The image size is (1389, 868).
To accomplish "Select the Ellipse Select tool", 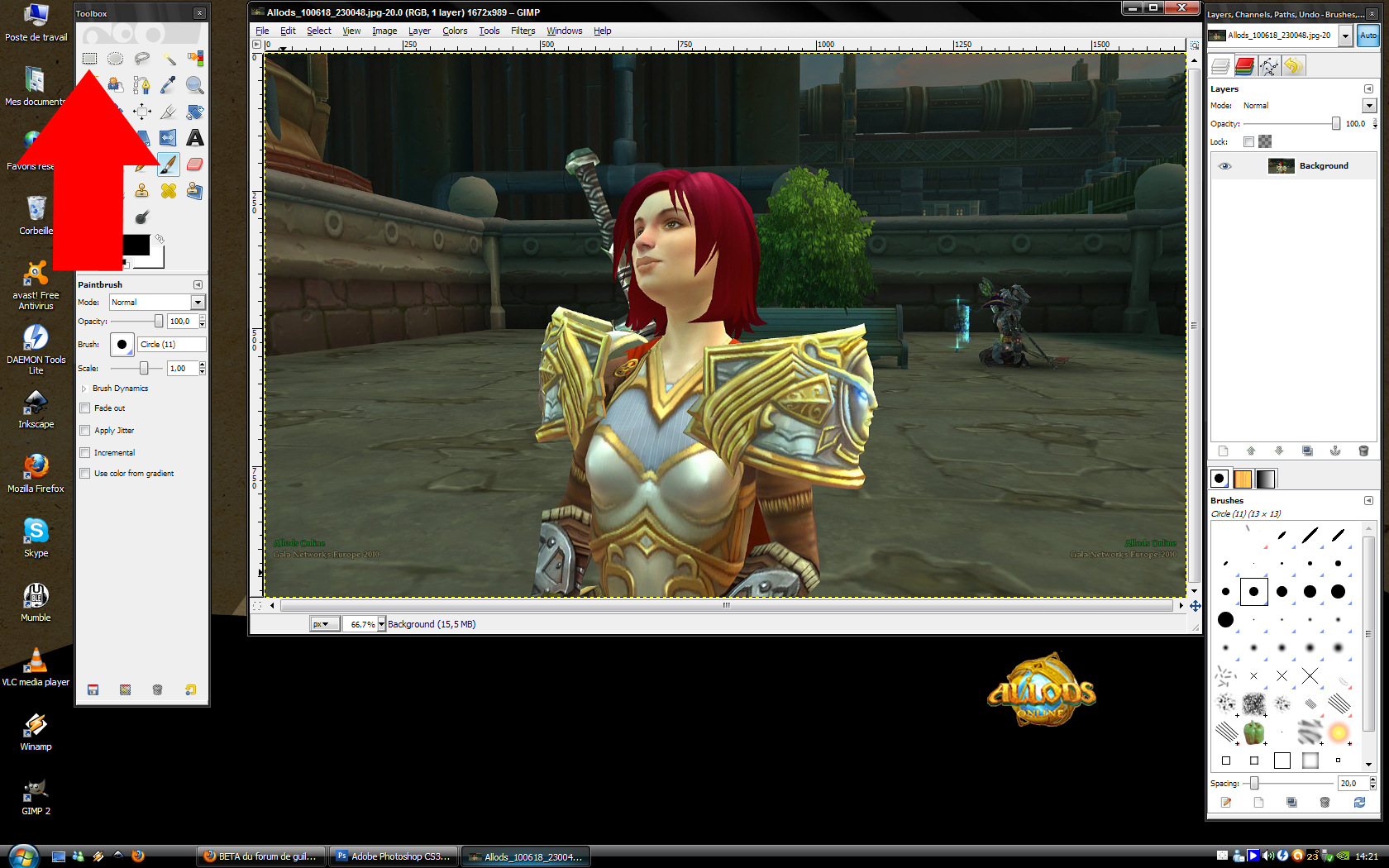I will [116, 59].
